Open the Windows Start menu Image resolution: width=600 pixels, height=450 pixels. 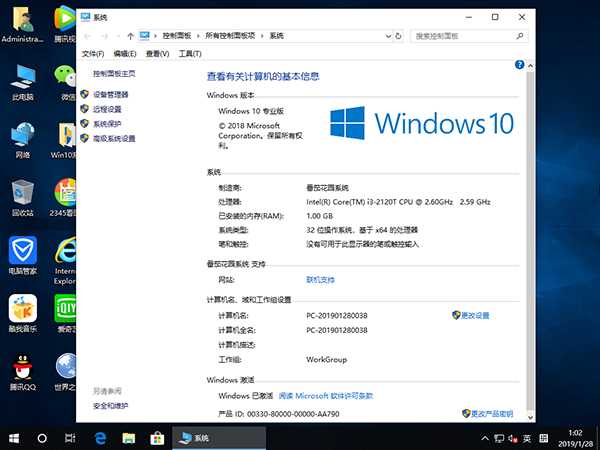pyautogui.click(x=14, y=438)
